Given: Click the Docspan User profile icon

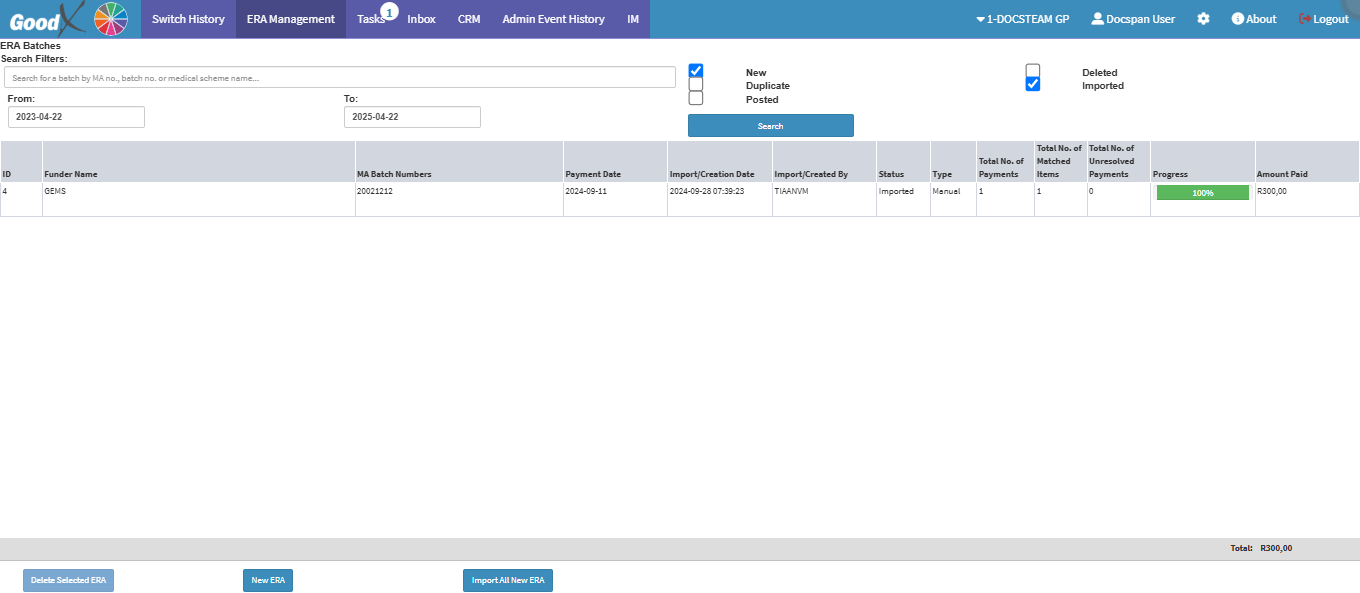Looking at the screenshot, I should click(x=1097, y=19).
